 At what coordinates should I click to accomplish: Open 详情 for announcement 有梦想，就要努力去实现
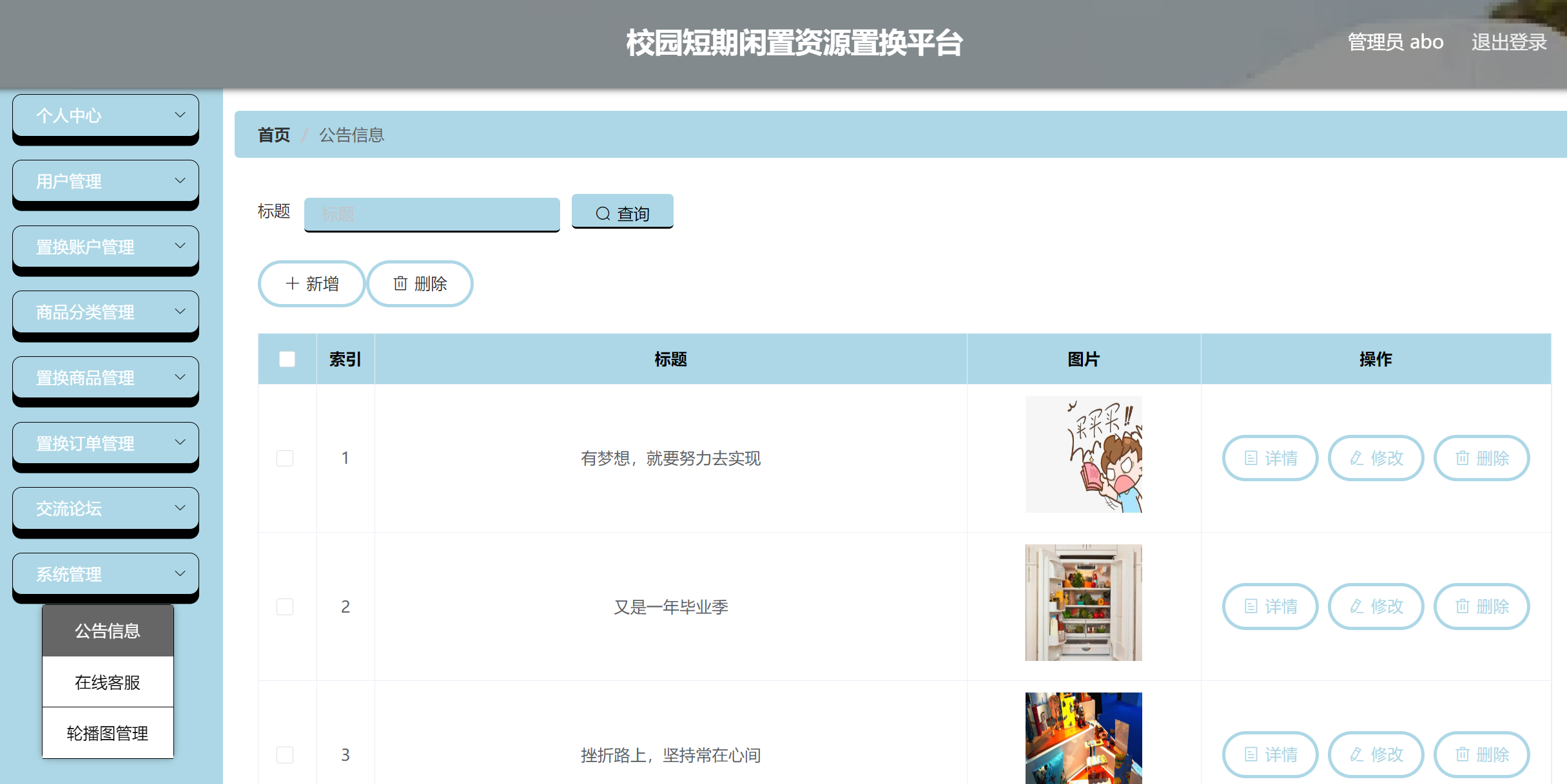pos(1269,458)
